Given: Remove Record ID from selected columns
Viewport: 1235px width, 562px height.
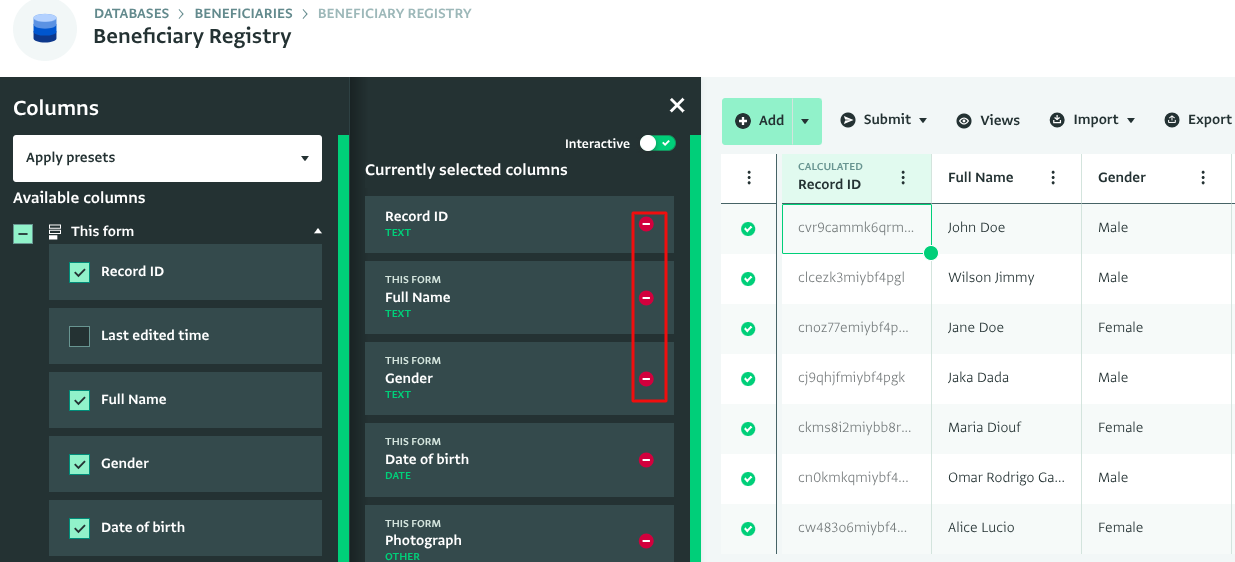Looking at the screenshot, I should pos(646,224).
